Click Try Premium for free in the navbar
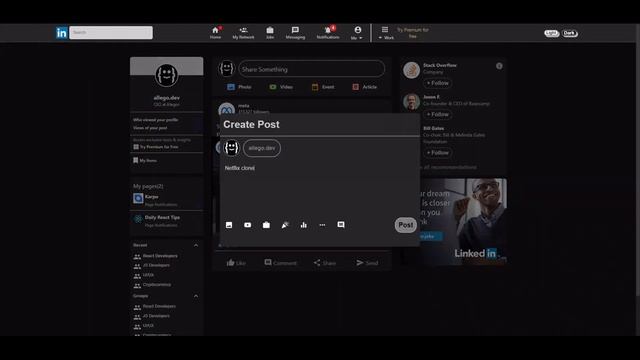640x360 pixels. click(413, 33)
